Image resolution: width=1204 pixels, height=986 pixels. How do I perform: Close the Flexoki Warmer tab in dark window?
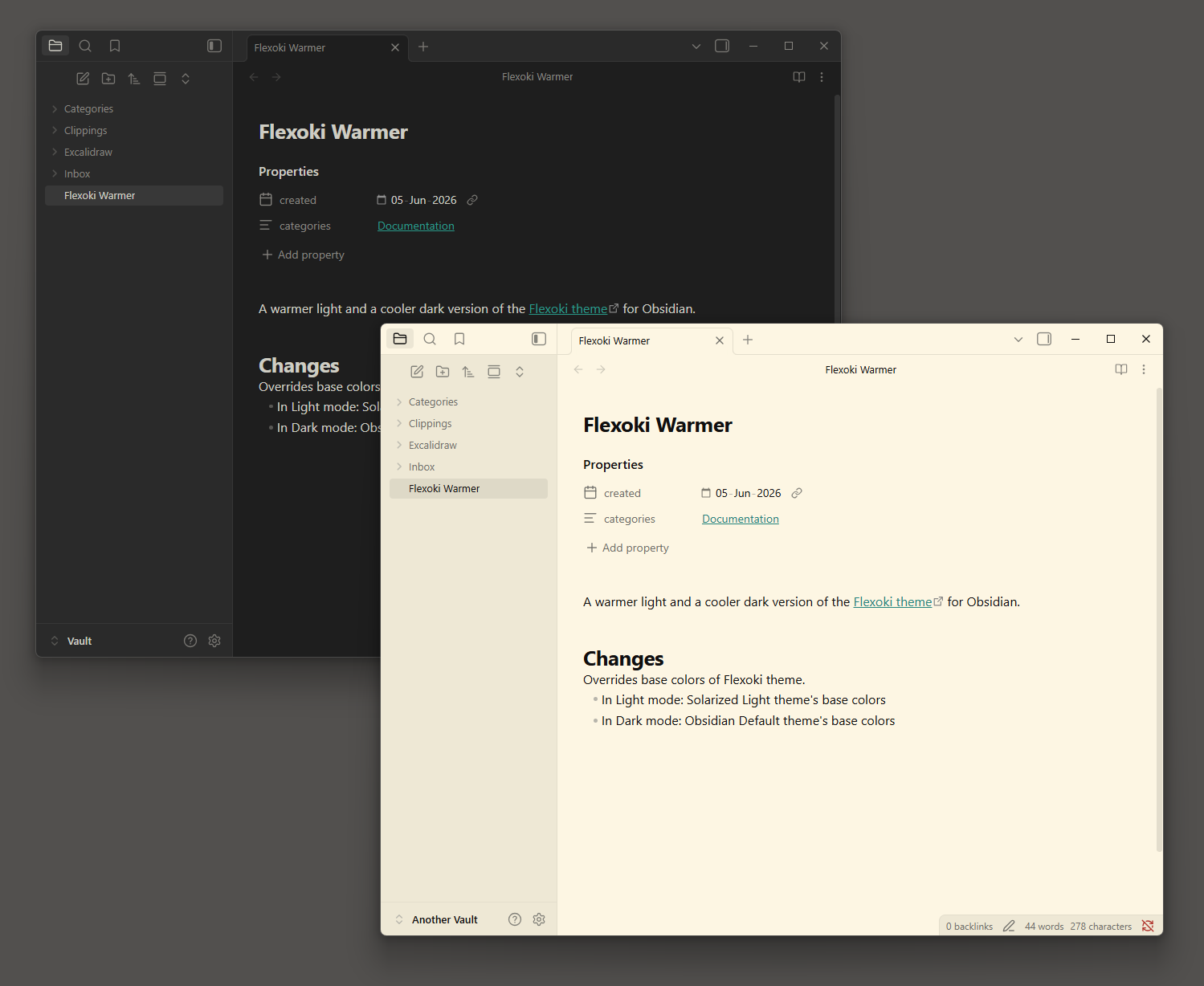[395, 47]
